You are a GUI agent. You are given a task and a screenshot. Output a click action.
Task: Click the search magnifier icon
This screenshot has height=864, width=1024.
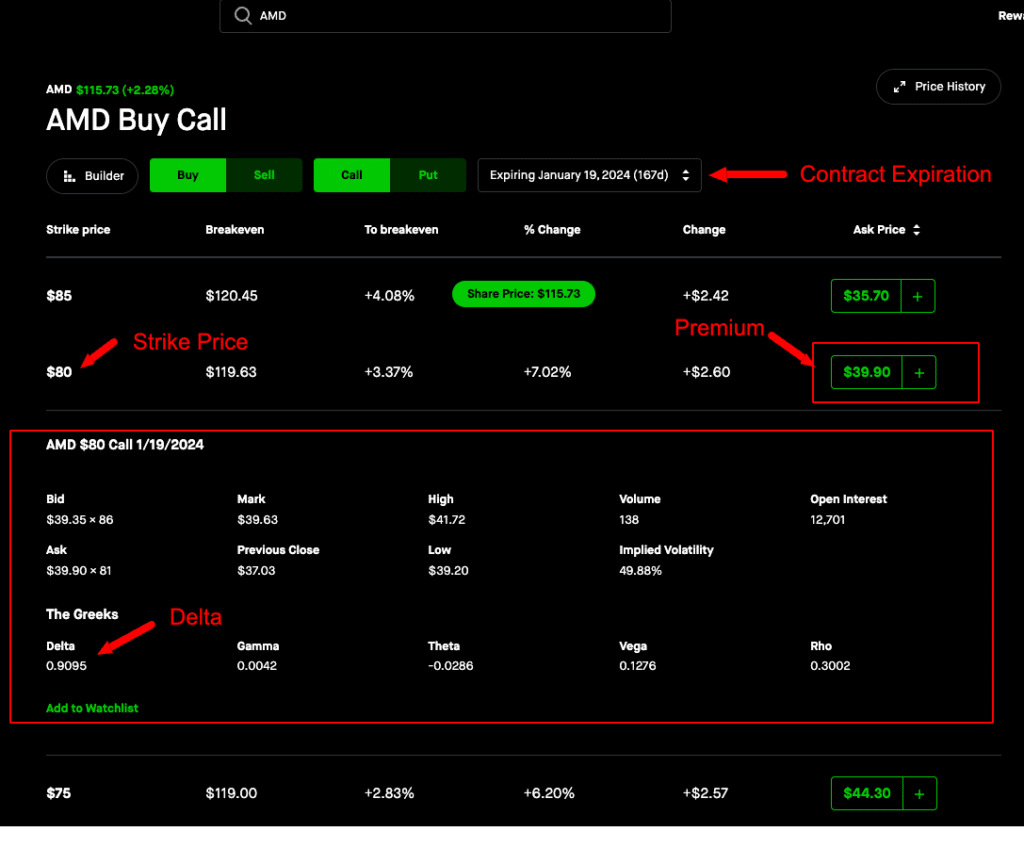[243, 16]
